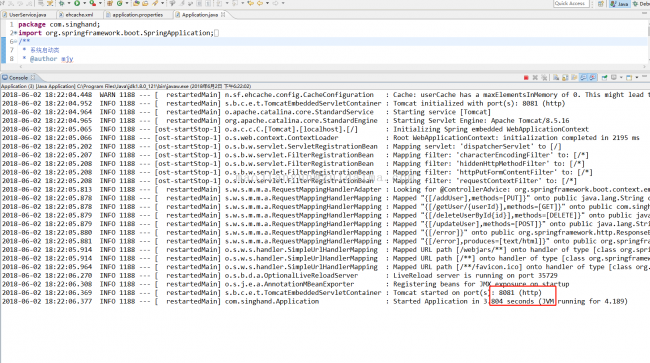This screenshot has width=650, height=363.
Task: Click the @author line in the editor
Action: point(48,59)
